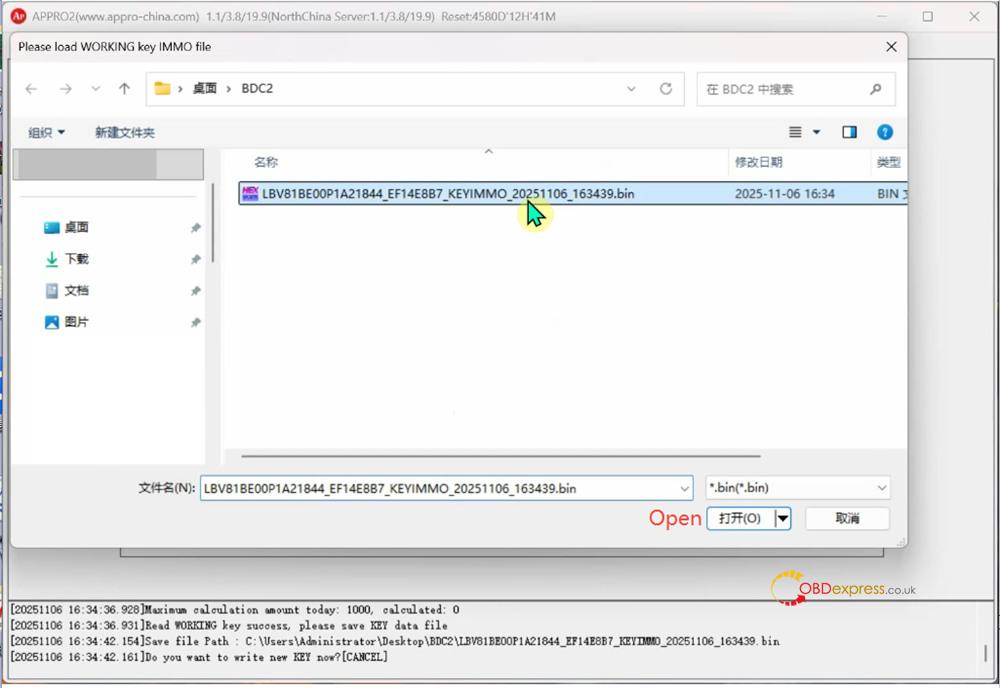Click the 文件名 filename input field

click(x=438, y=488)
